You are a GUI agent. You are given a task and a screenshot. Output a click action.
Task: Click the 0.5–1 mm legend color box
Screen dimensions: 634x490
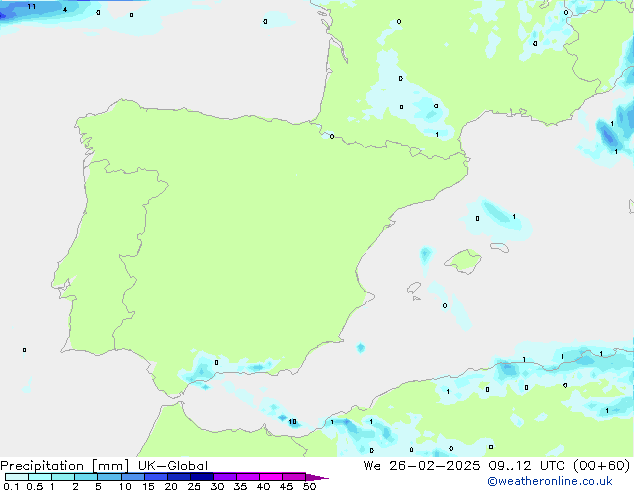(40, 477)
